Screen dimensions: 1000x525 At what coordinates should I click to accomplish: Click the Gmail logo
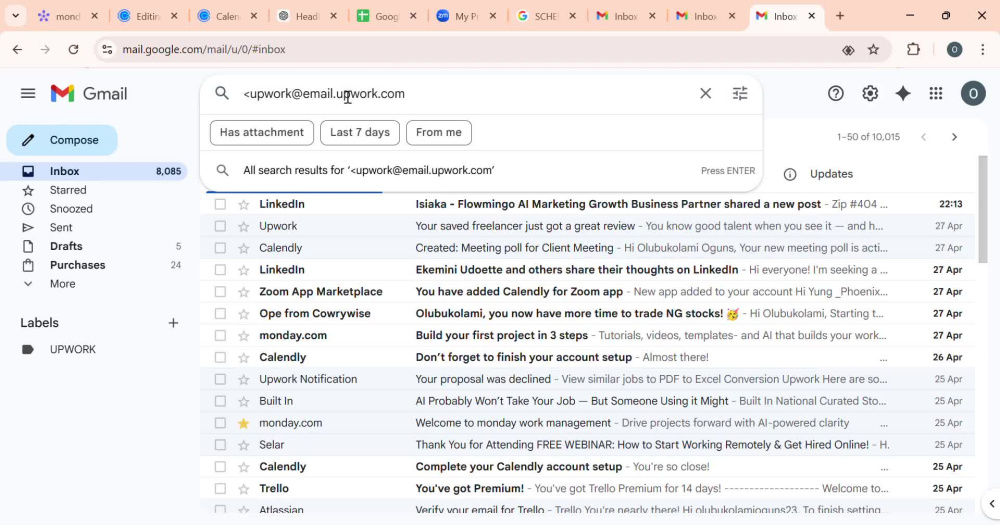click(x=89, y=94)
